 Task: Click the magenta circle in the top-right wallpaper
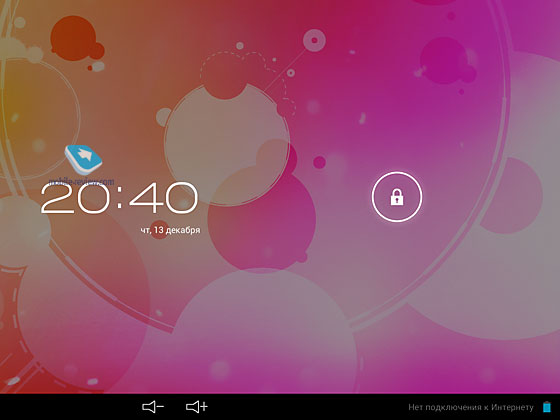coord(444,60)
